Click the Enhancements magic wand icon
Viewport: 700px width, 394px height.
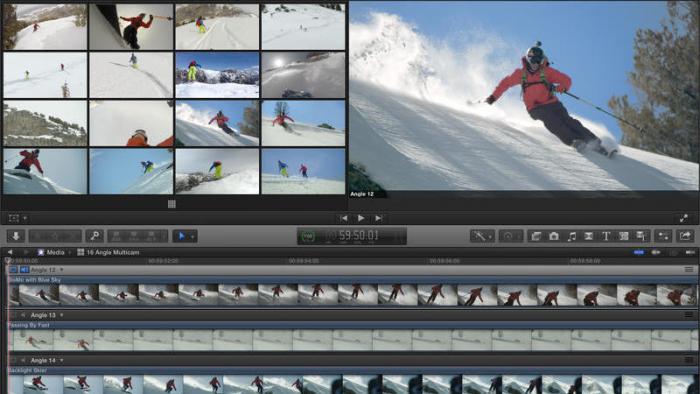click(479, 236)
